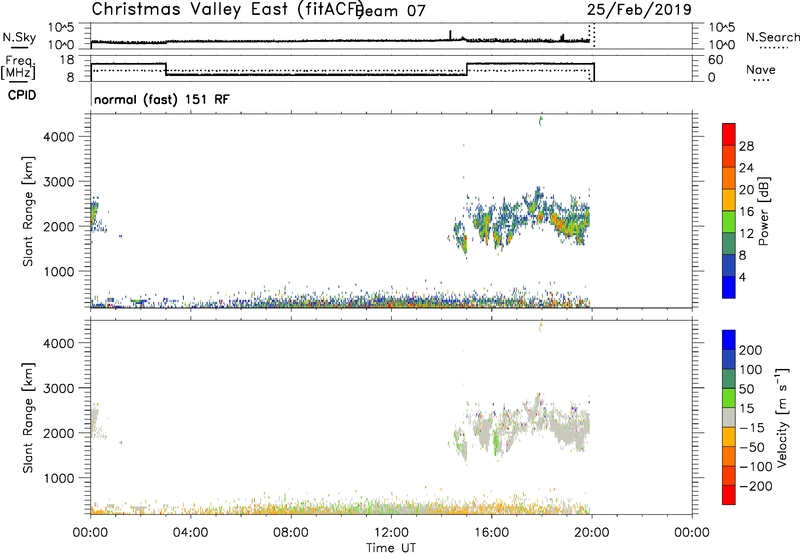
Task: Click the "Freq. [MHz]" axis label
Action: click(18, 67)
